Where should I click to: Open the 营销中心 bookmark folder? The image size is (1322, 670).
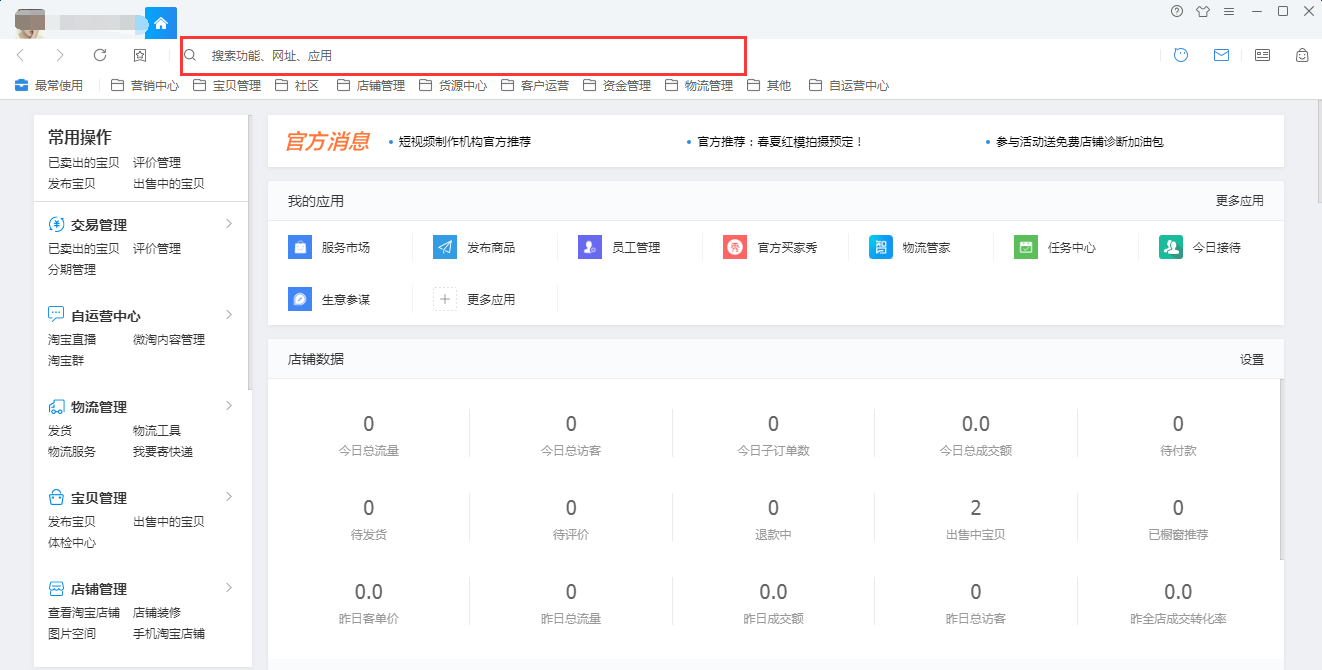tap(145, 86)
